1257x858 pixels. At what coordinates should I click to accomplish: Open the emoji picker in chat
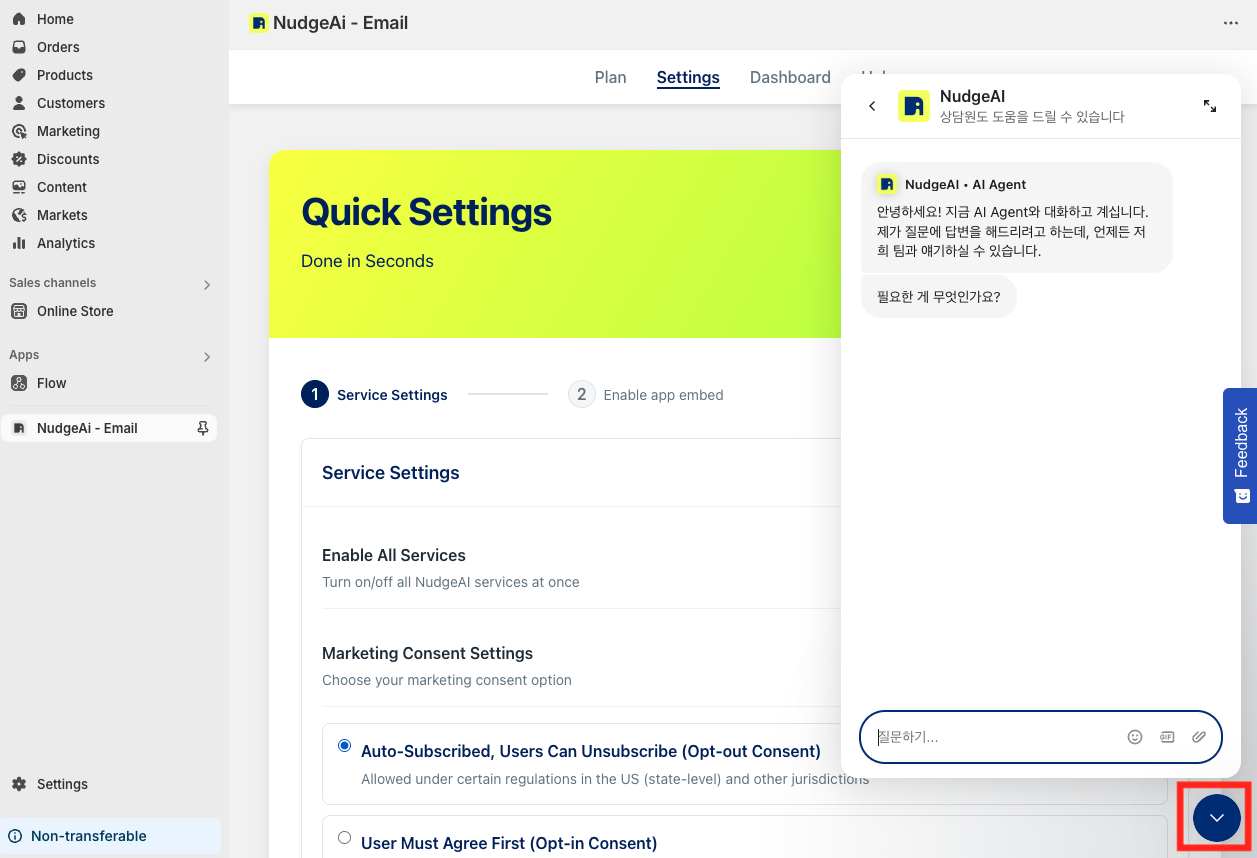click(x=1135, y=737)
